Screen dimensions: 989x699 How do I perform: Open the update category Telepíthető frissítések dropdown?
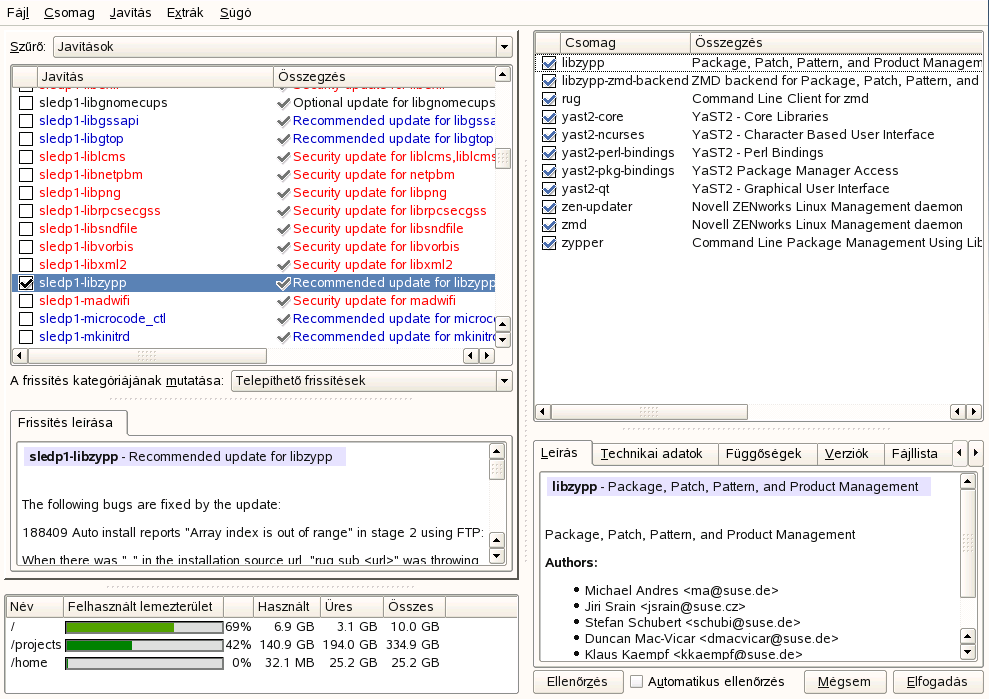coord(371,381)
